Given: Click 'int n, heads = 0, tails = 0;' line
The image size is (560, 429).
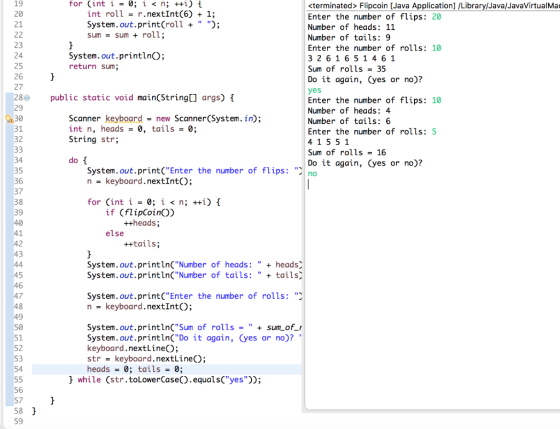Looking at the screenshot, I should coord(132,129).
